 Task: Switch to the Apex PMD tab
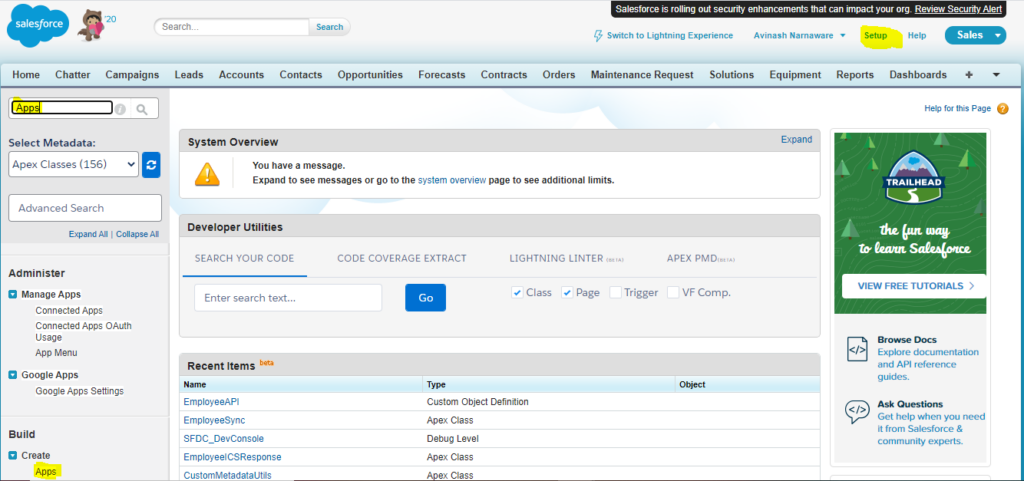(701, 258)
